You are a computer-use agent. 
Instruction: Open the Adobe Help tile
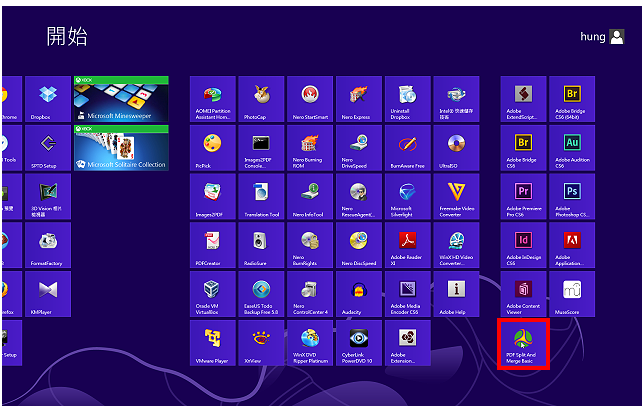coord(456,294)
